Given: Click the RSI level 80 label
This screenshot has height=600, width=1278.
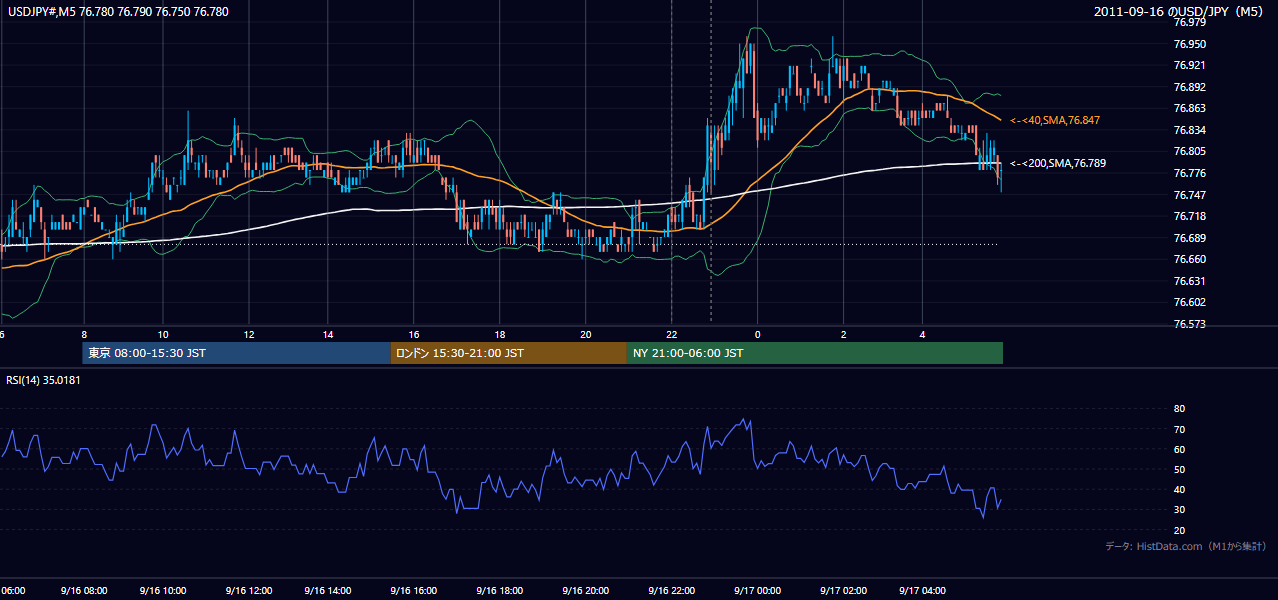Looking at the screenshot, I should click(x=1179, y=409).
